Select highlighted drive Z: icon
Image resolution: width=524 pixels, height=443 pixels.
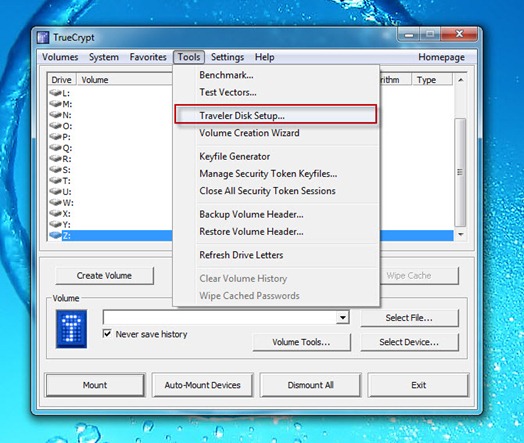point(55,235)
